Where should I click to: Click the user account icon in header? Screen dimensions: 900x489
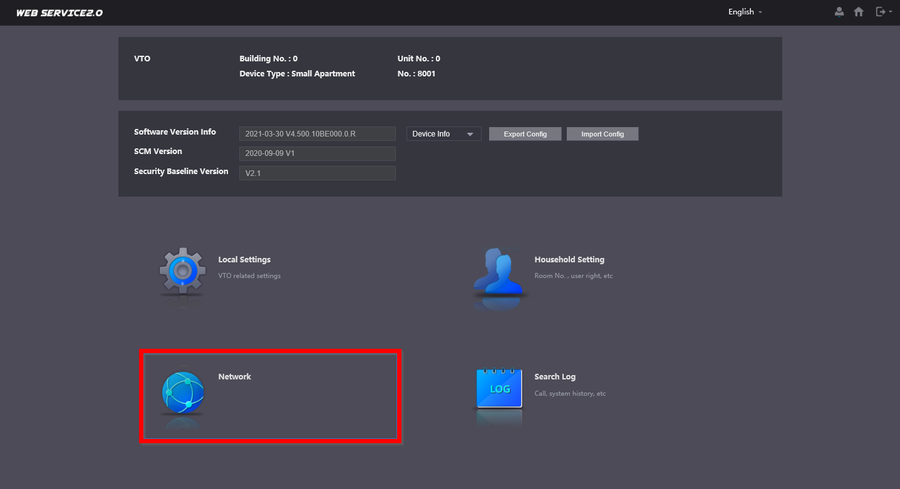pyautogui.click(x=839, y=12)
